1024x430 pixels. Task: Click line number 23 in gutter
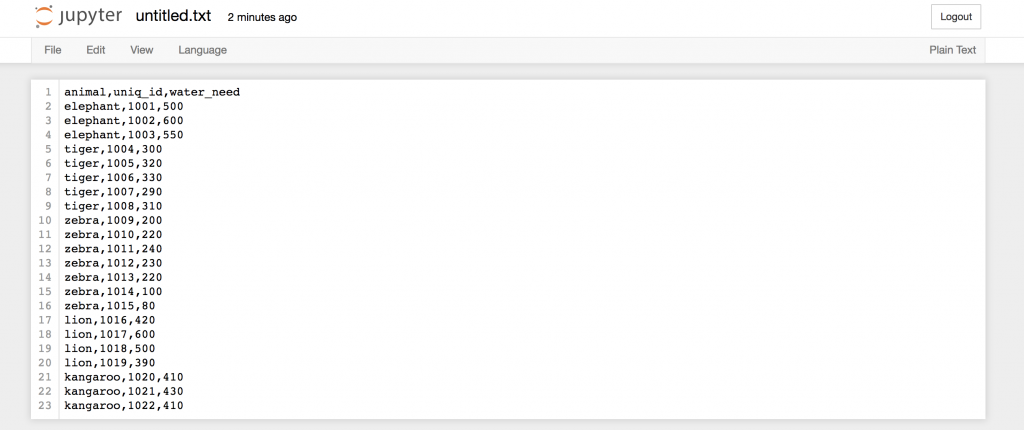coord(46,405)
